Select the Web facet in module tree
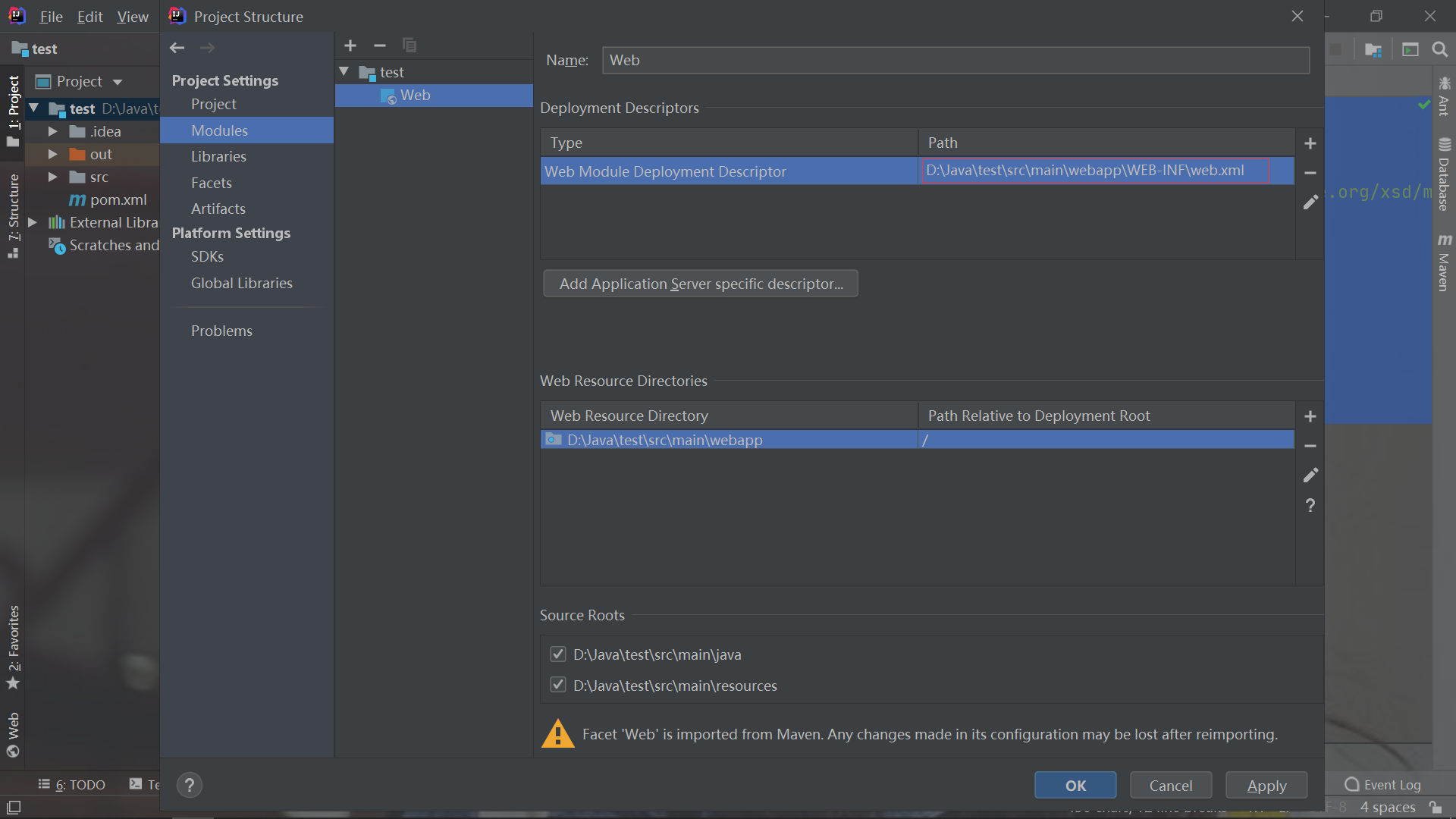Viewport: 1456px width, 819px height. tap(415, 95)
